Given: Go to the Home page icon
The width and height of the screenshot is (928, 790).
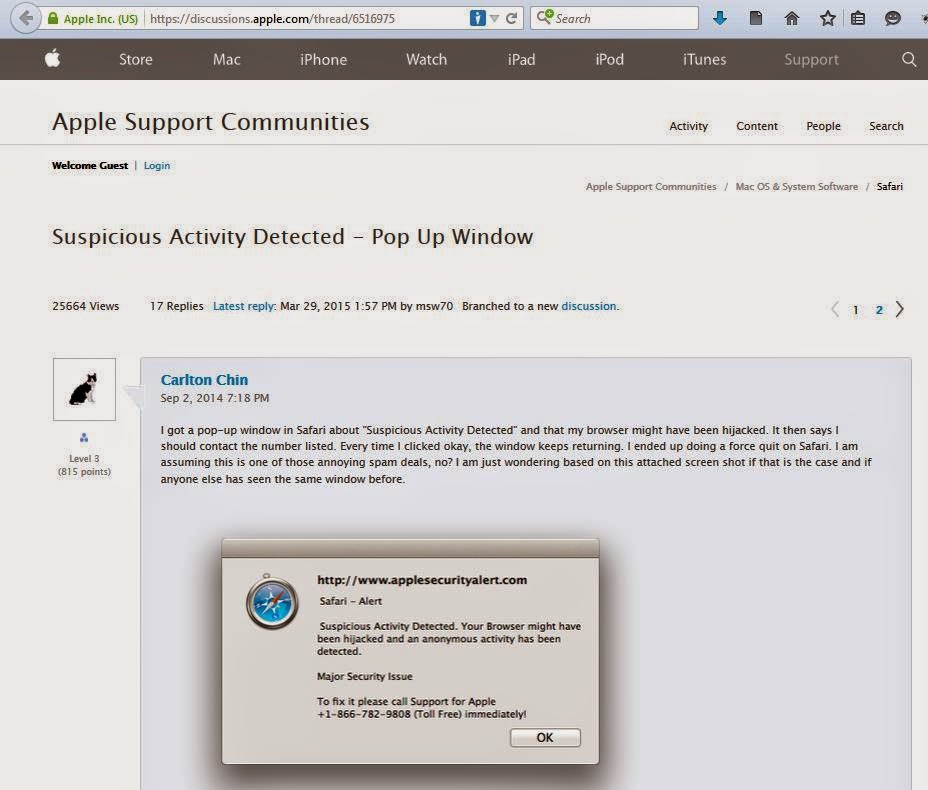Looking at the screenshot, I should tap(791, 18).
